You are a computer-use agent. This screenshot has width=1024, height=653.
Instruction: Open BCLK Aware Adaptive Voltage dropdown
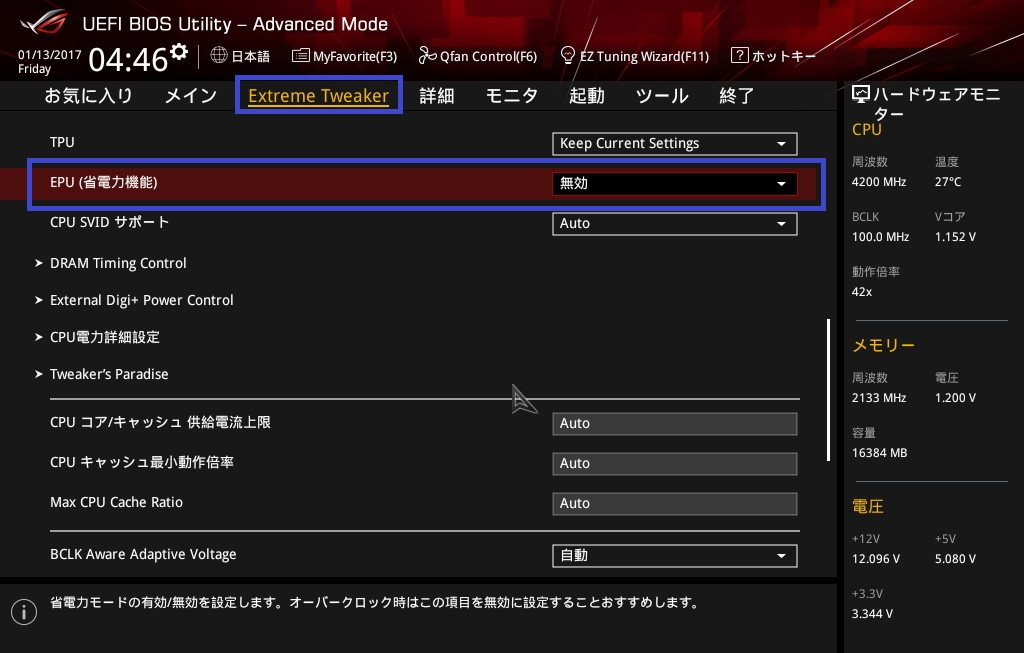[x=675, y=556]
